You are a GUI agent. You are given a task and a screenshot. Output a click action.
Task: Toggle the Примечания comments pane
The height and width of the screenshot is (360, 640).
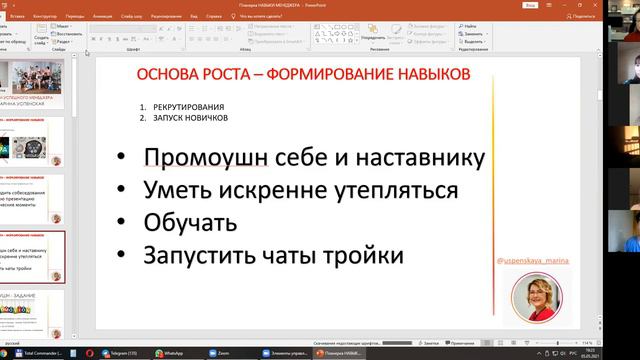(x=460, y=343)
